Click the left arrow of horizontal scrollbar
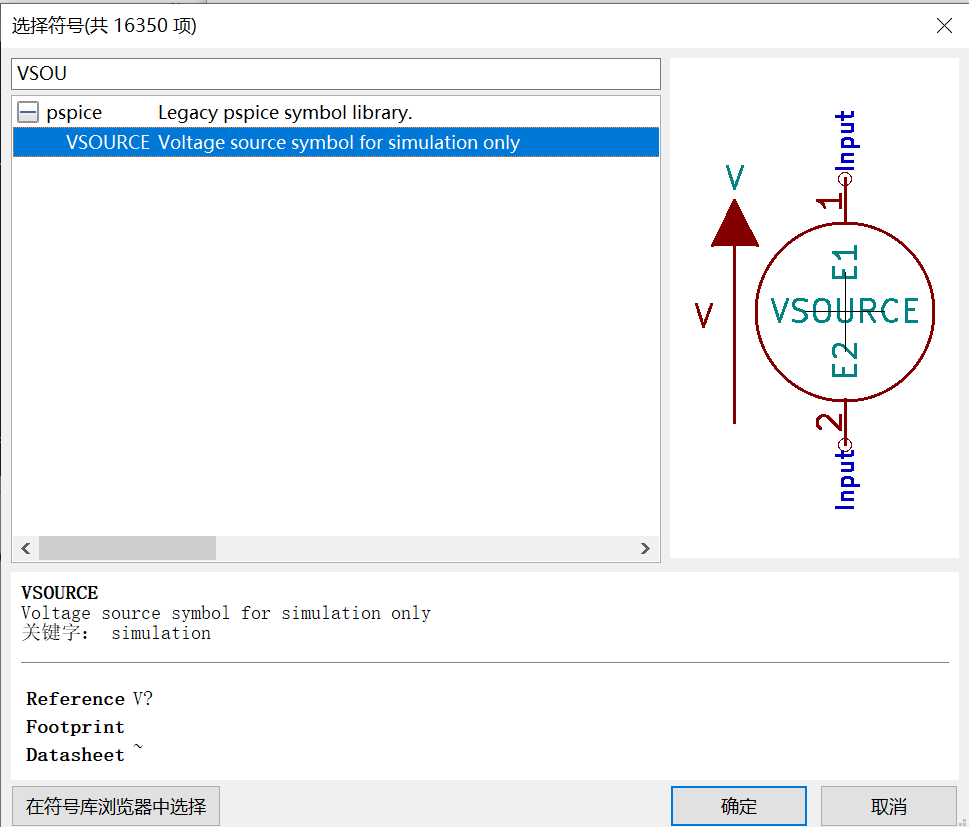Viewport: 969px width, 827px height. 26,548
